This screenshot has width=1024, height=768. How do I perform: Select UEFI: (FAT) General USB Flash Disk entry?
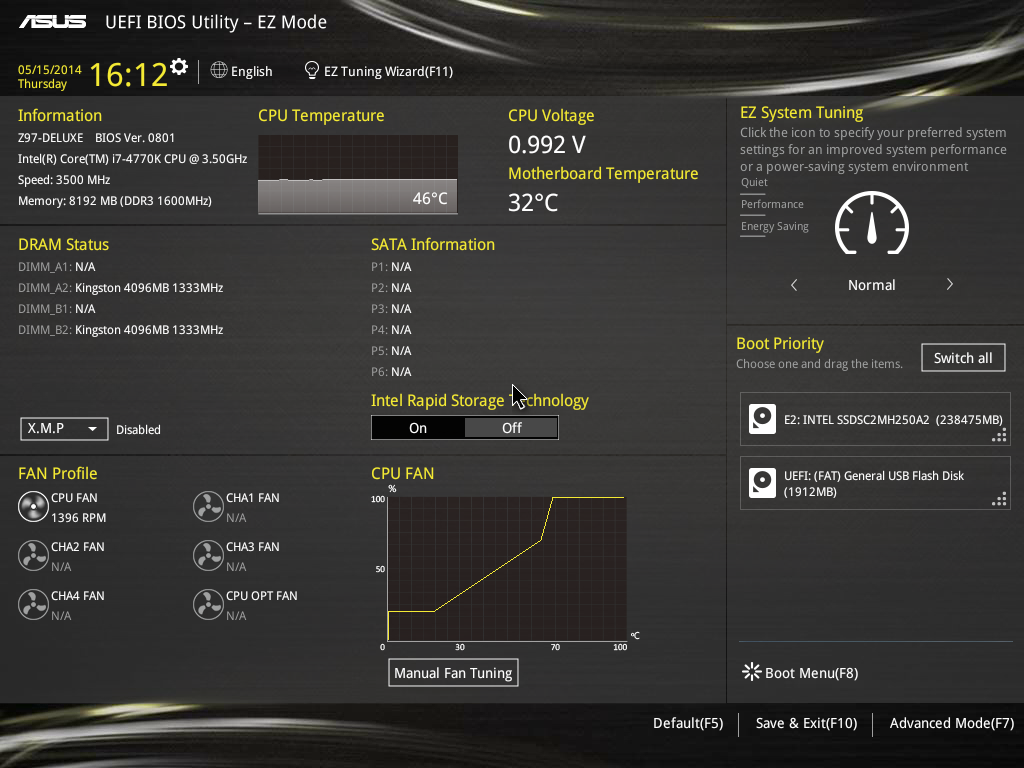[875, 483]
